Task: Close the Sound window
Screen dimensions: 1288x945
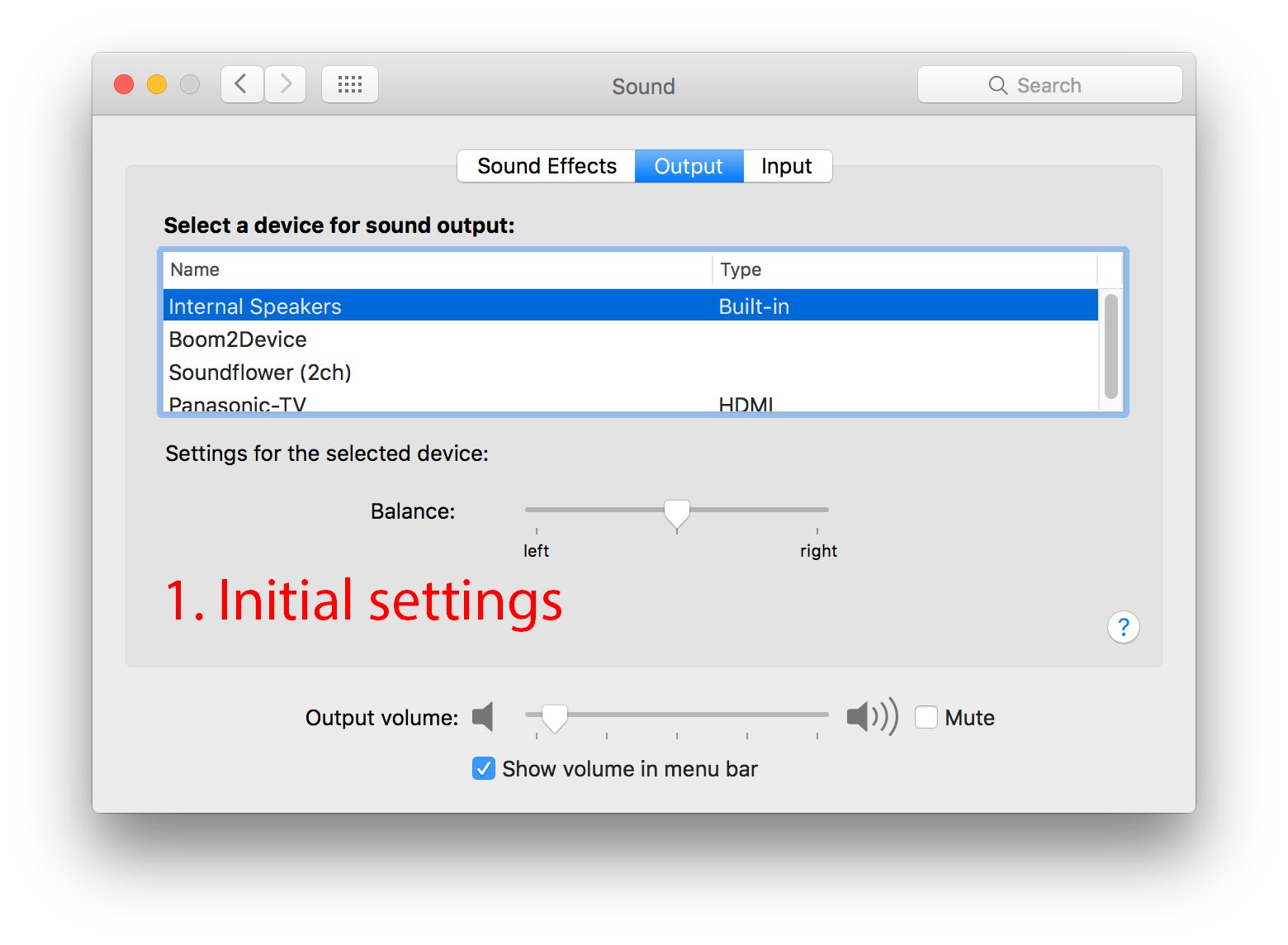Action: (x=124, y=84)
